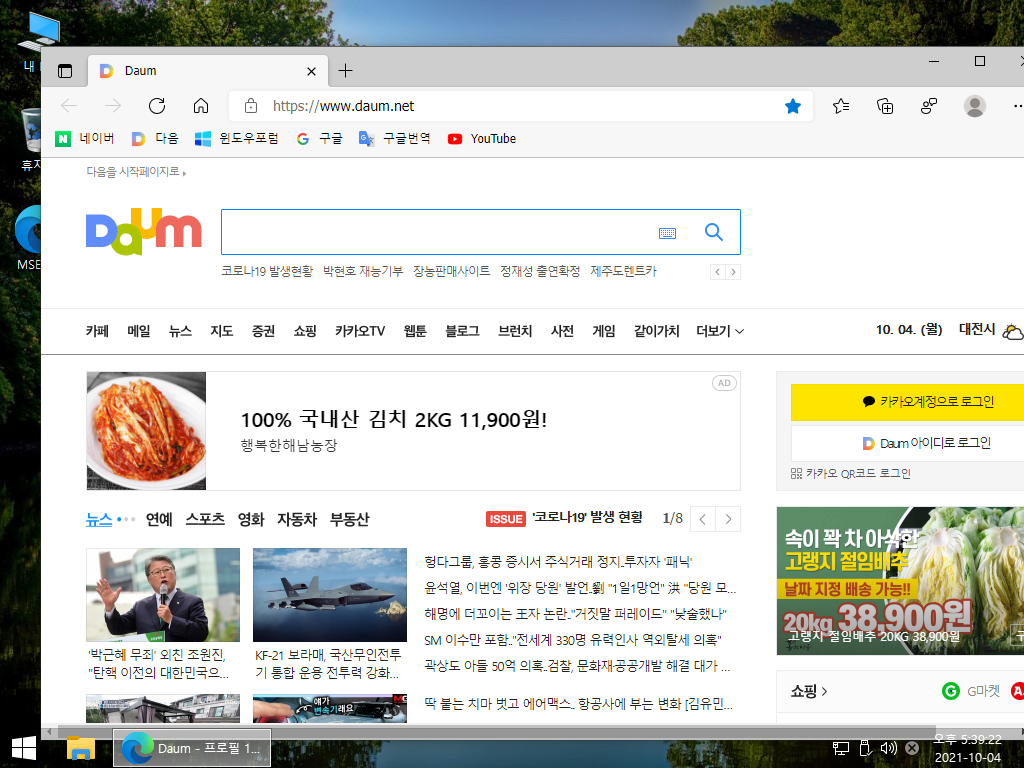Screen dimensions: 1024x768
Task: Open the Collections icon
Action: [x=885, y=106]
